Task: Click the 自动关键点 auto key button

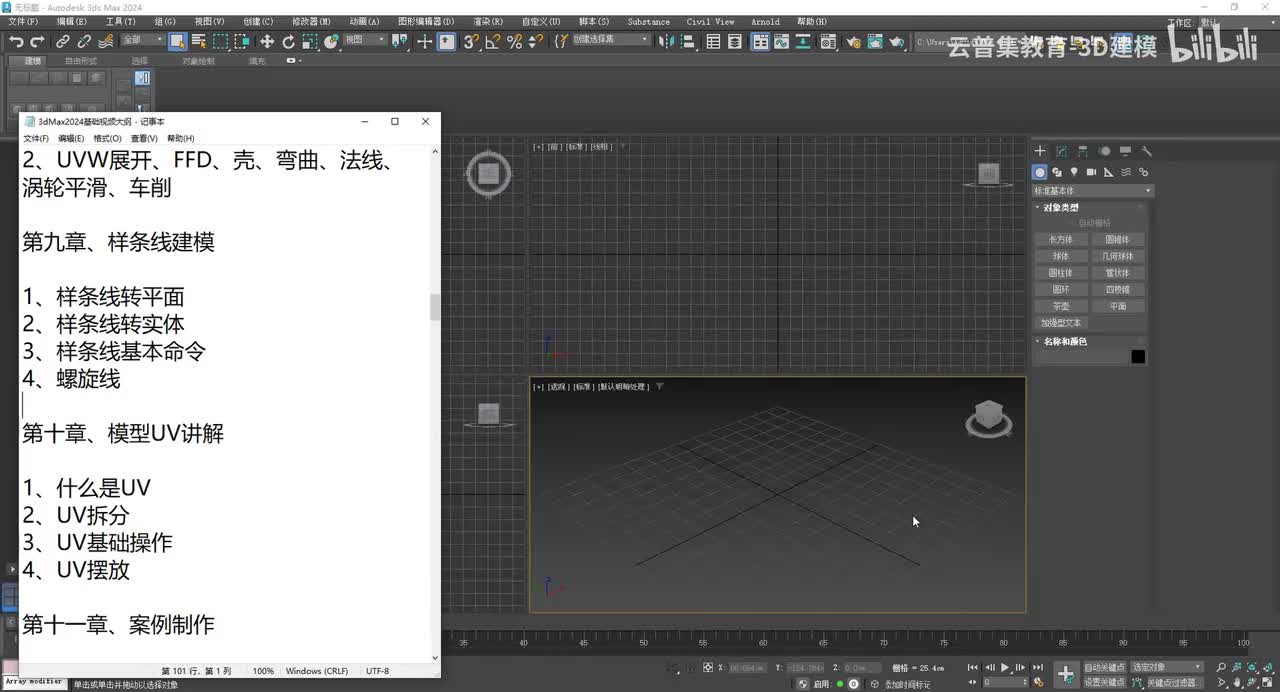Action: coord(1104,667)
